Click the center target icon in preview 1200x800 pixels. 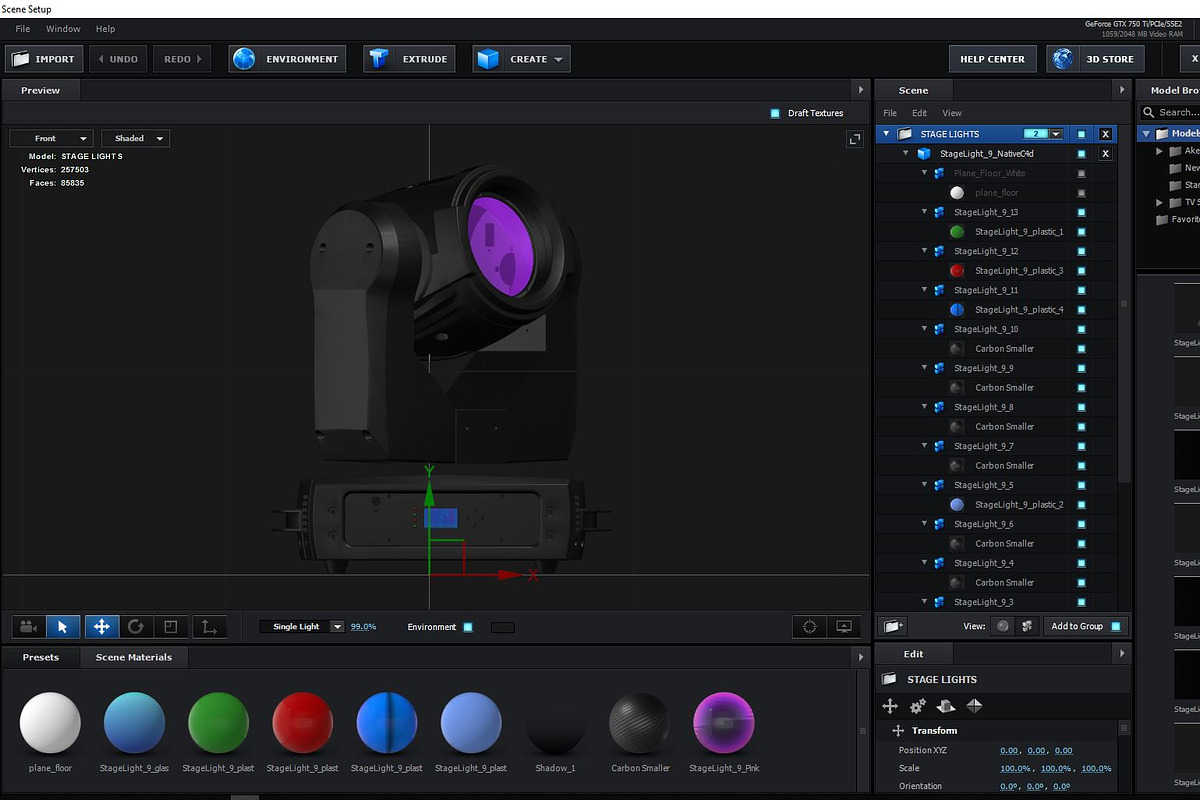pyautogui.click(x=810, y=627)
